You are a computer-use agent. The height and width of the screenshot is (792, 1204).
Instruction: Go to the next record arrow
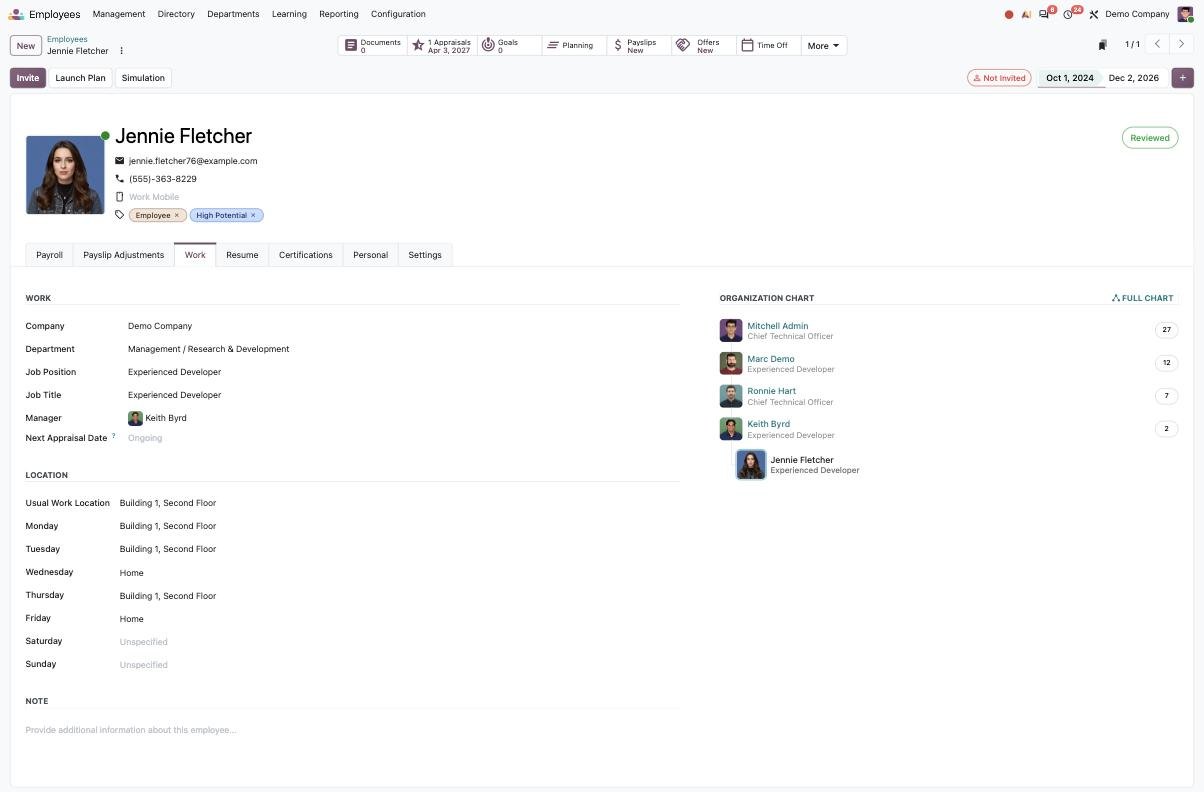click(x=1181, y=45)
